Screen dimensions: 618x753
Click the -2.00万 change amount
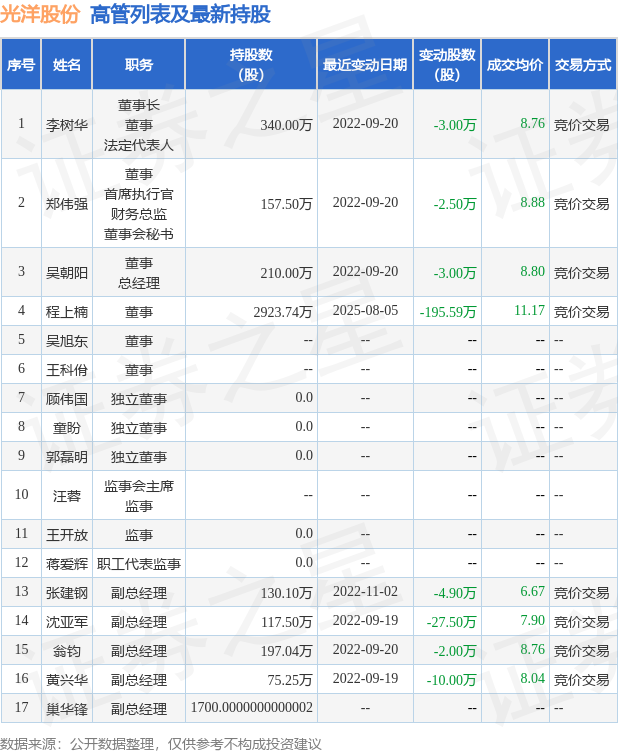(455, 651)
